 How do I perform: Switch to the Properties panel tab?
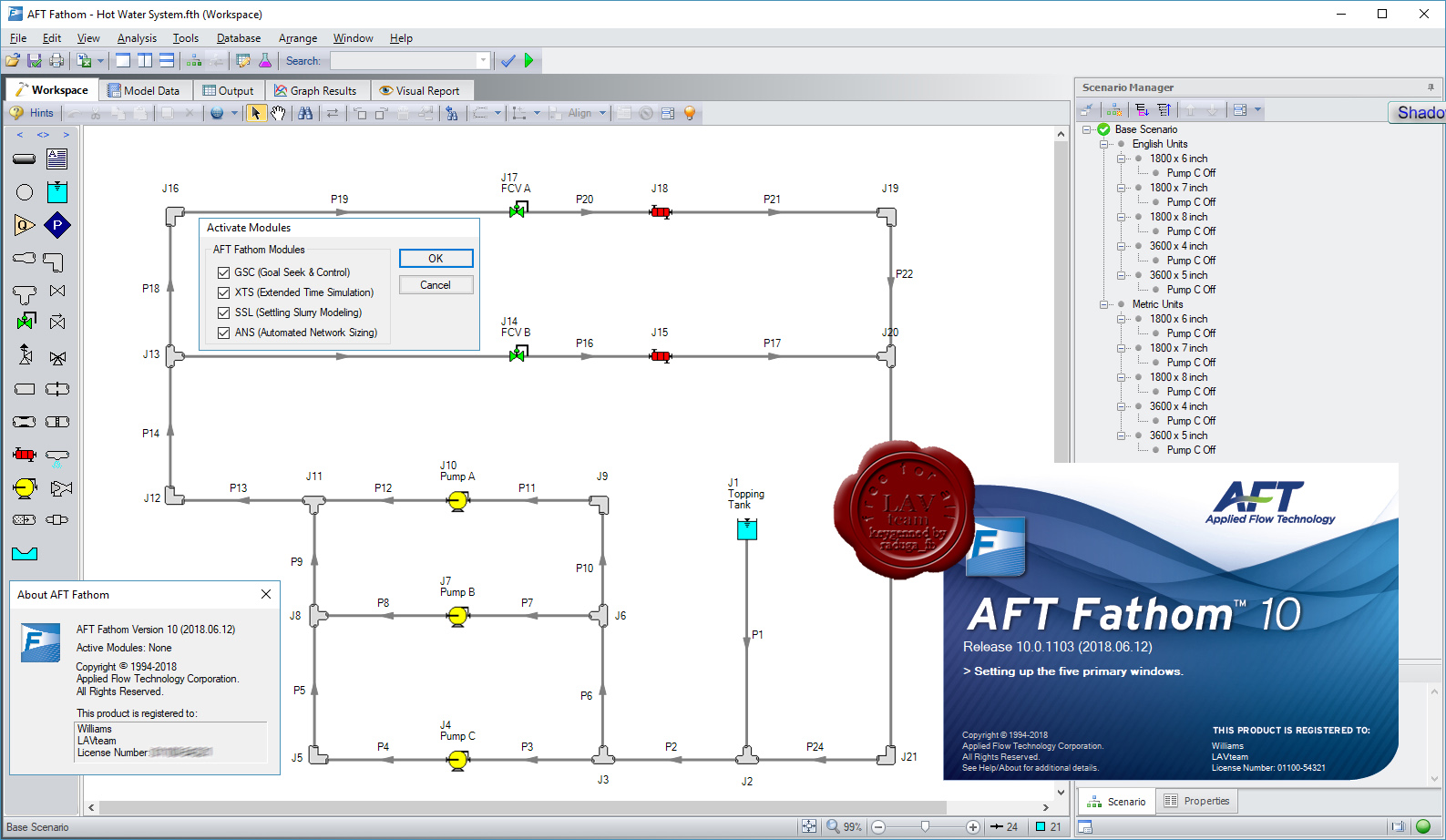(1197, 801)
